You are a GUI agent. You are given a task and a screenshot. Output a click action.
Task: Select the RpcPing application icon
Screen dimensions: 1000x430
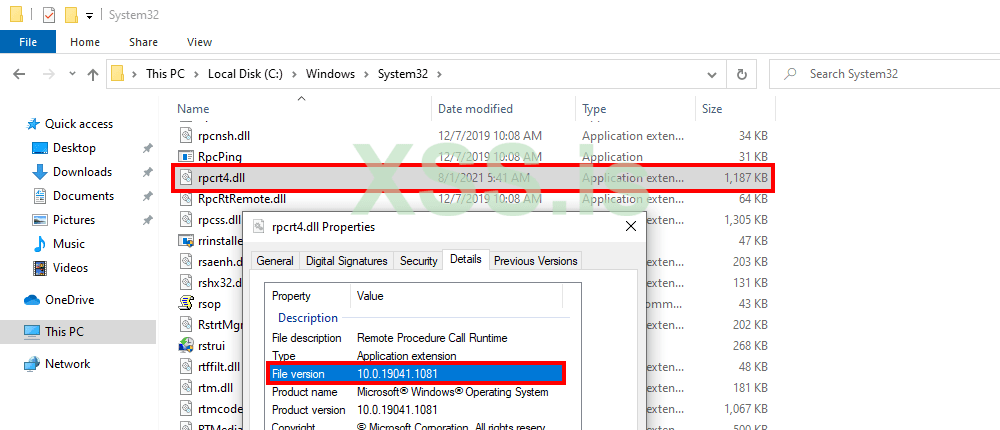click(x=186, y=156)
